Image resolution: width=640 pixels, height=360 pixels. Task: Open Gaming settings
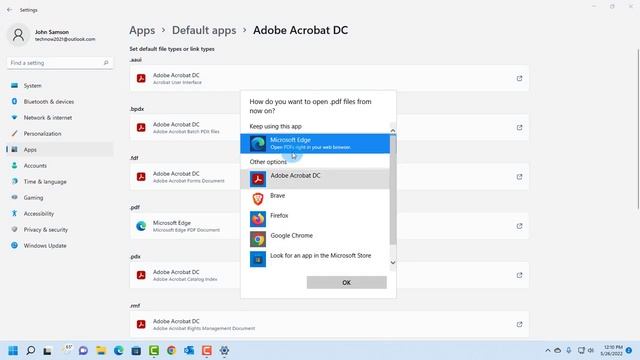[x=60, y=198]
